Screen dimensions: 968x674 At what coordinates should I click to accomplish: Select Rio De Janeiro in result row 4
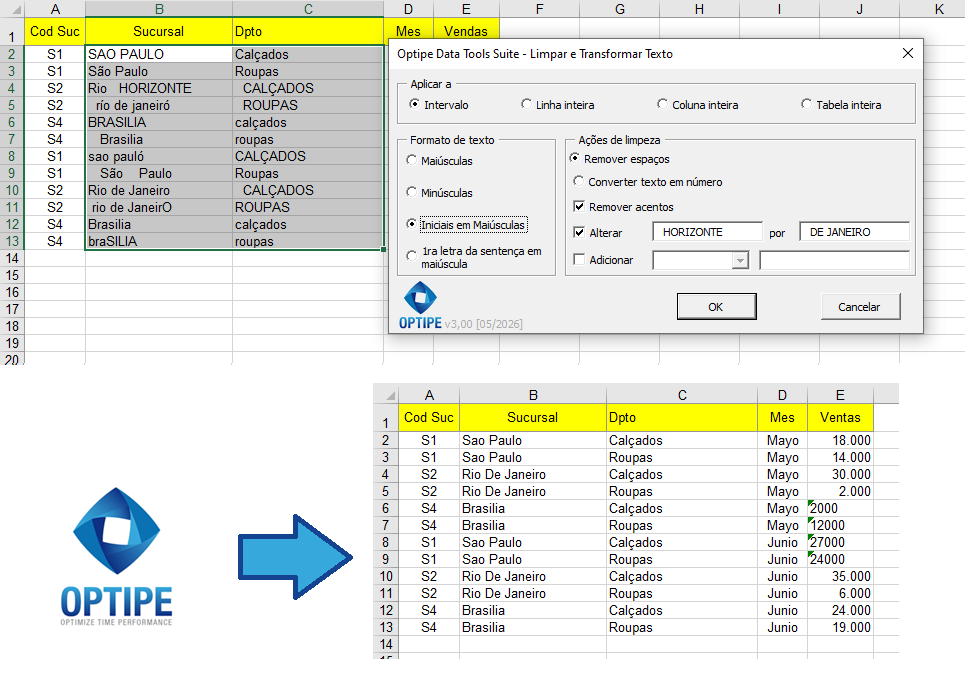533,474
